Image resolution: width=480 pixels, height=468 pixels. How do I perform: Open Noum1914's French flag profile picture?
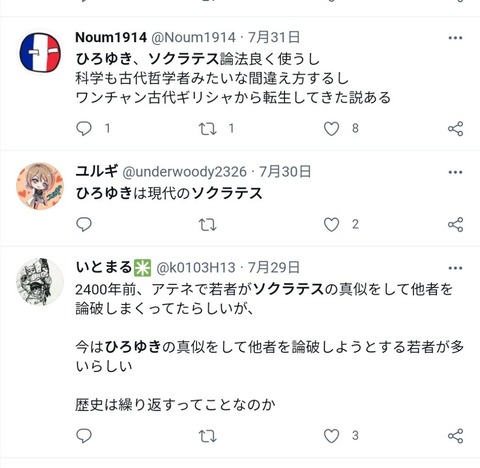(40, 52)
